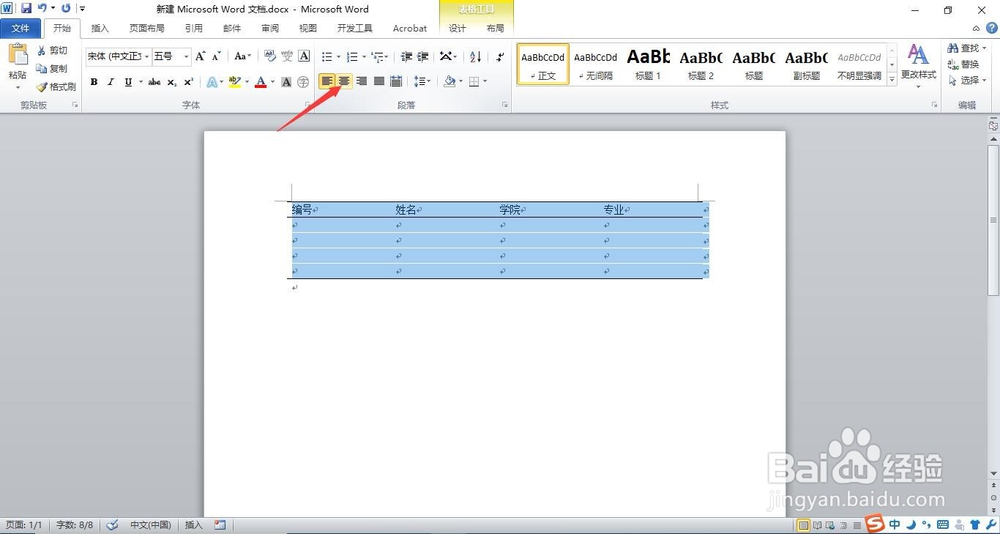Click the language indicator 中文(中国) in status bar

click(x=151, y=525)
